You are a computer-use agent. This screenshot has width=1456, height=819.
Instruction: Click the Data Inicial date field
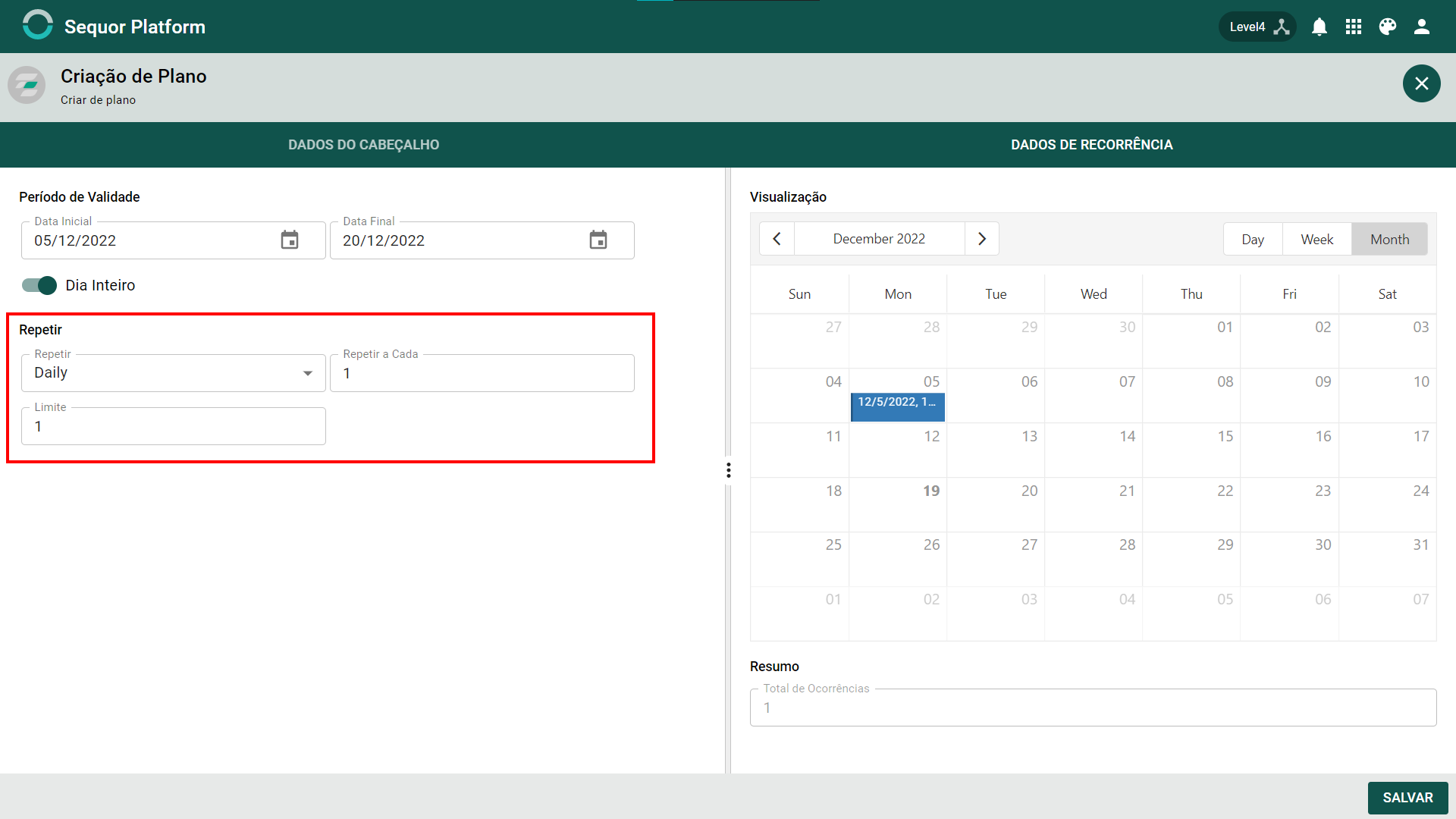coord(174,240)
